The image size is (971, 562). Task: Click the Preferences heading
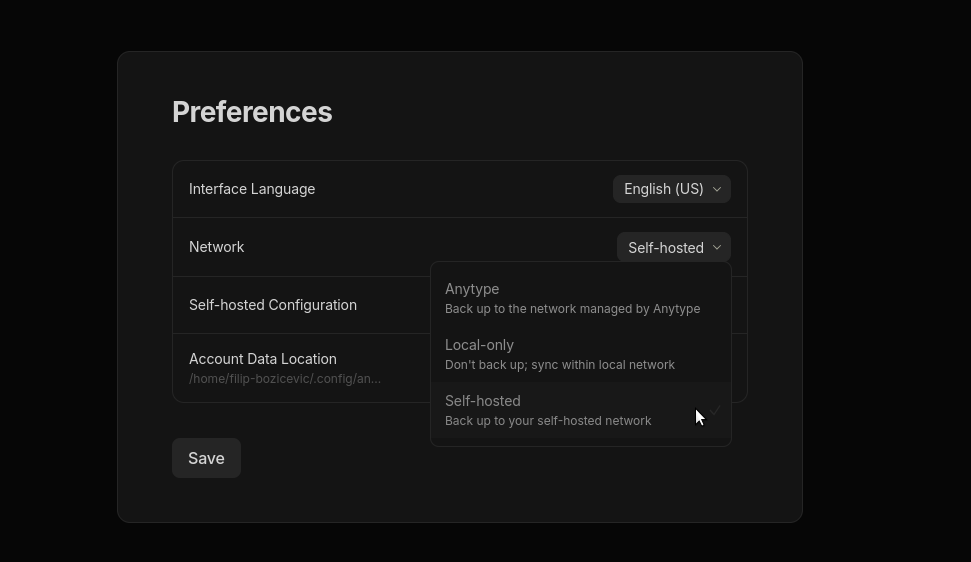click(x=252, y=112)
